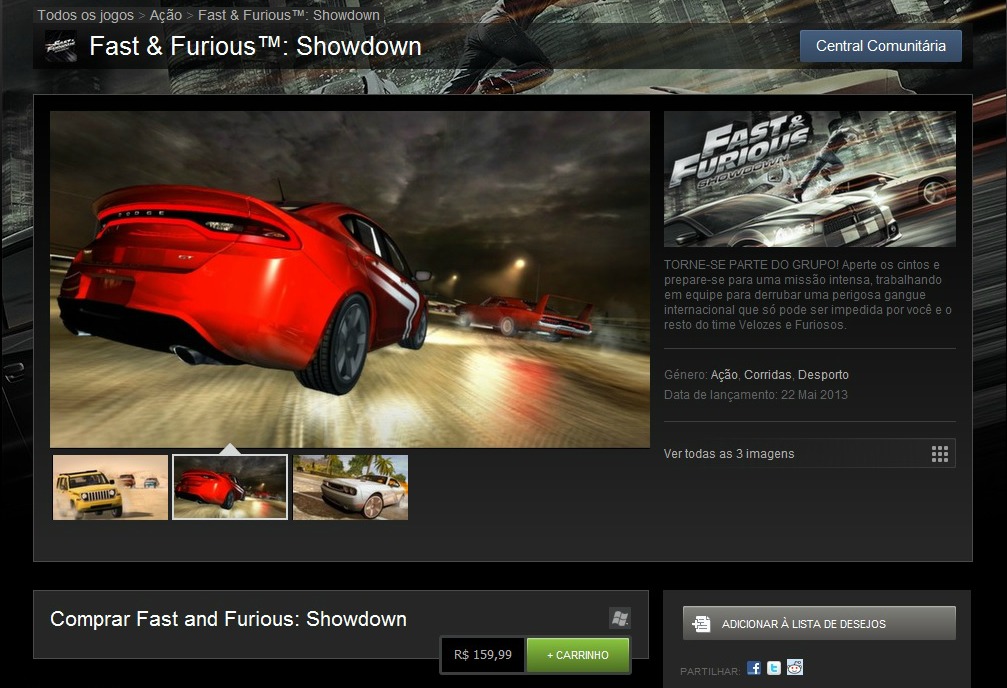The width and height of the screenshot is (1007, 688).
Task: Select the yellow Jeep desert thumbnail
Action: click(110, 487)
